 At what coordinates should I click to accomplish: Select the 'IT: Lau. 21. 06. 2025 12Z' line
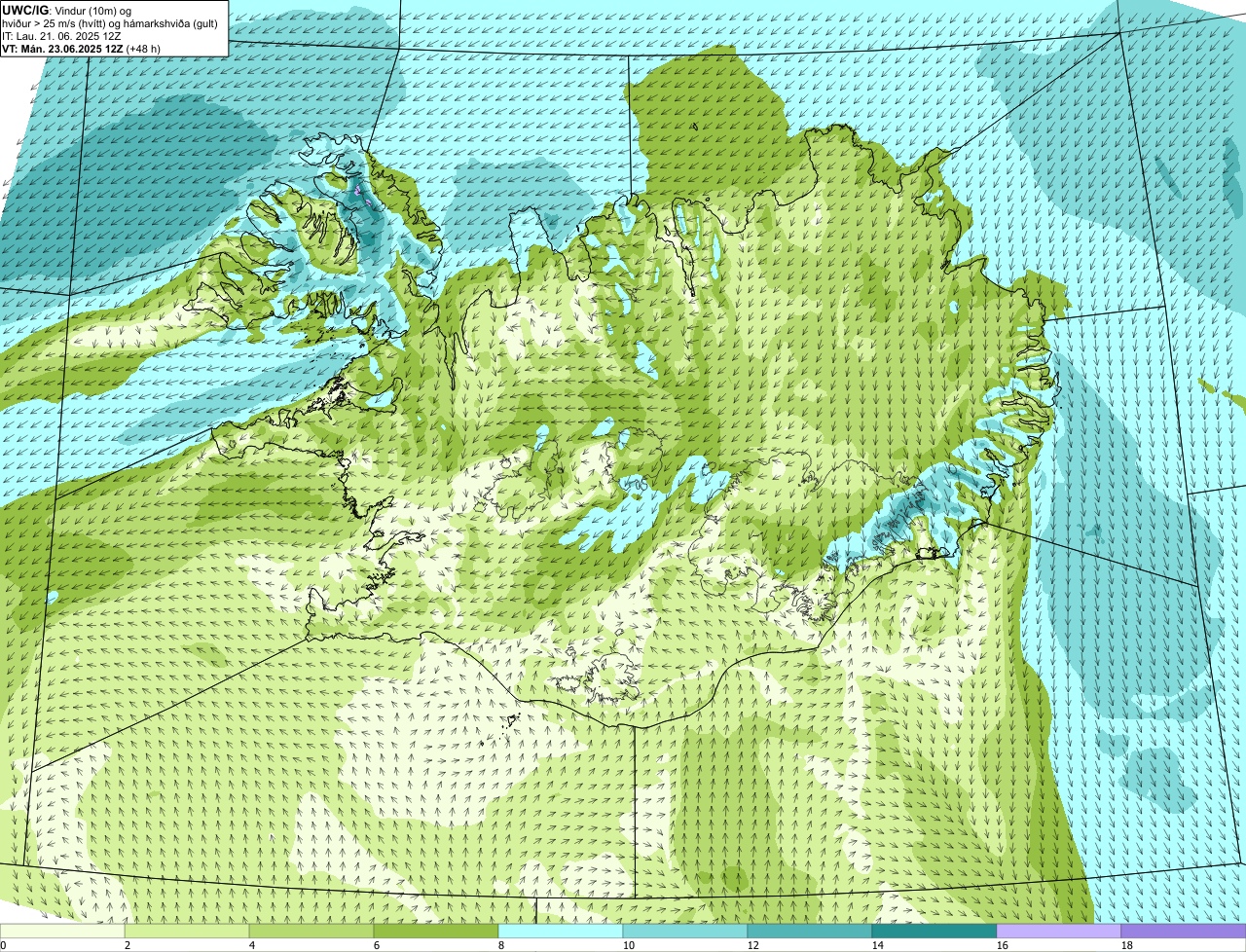pos(62,35)
